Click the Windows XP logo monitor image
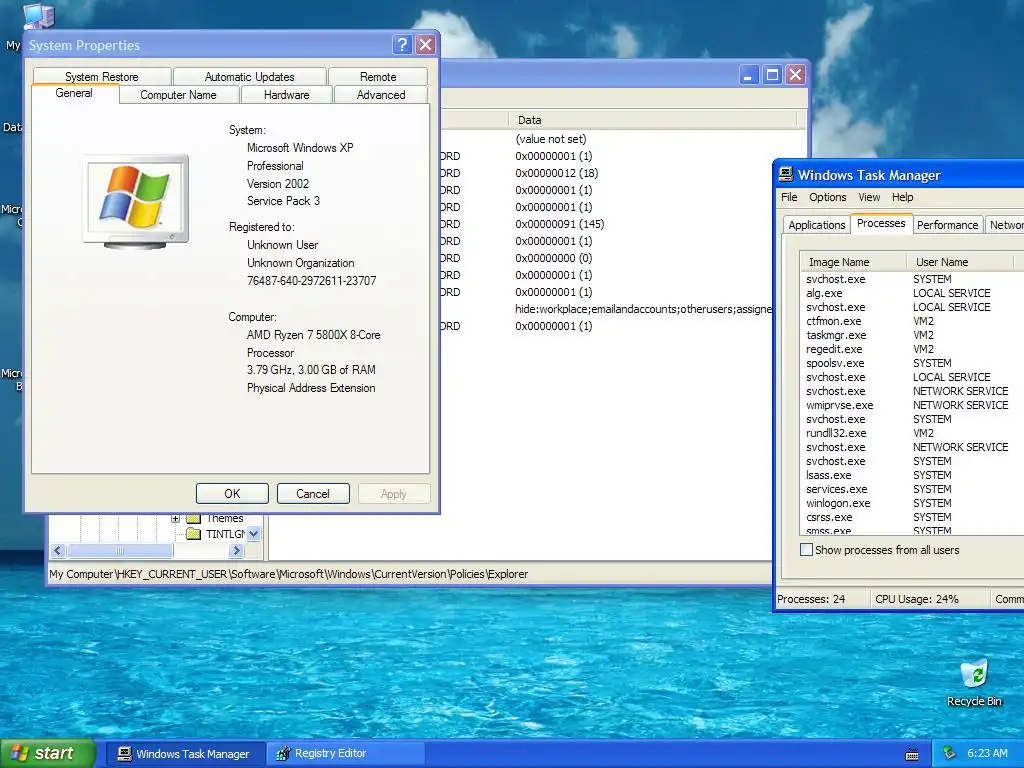 pos(136,201)
